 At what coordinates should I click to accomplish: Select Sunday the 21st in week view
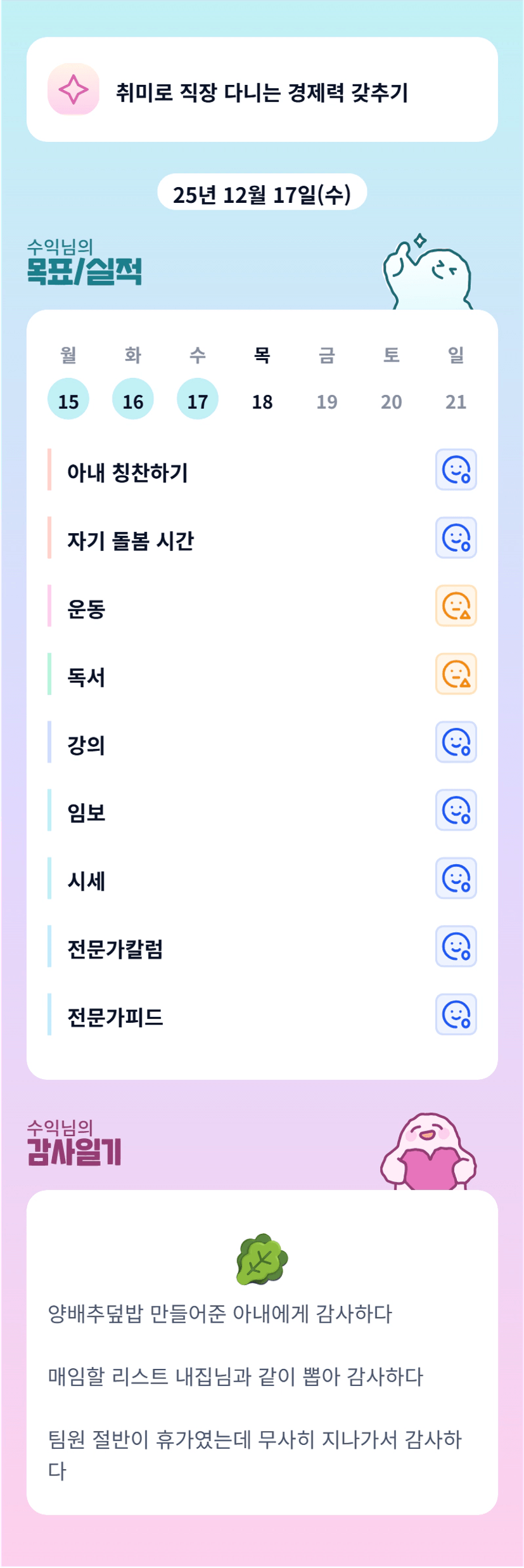tap(456, 401)
